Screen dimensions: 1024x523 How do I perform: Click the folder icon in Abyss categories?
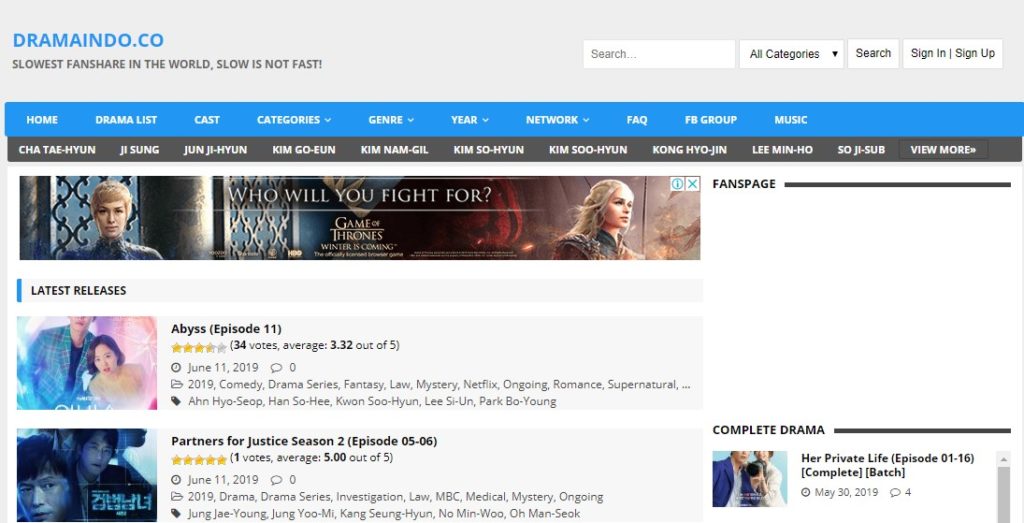(176, 385)
